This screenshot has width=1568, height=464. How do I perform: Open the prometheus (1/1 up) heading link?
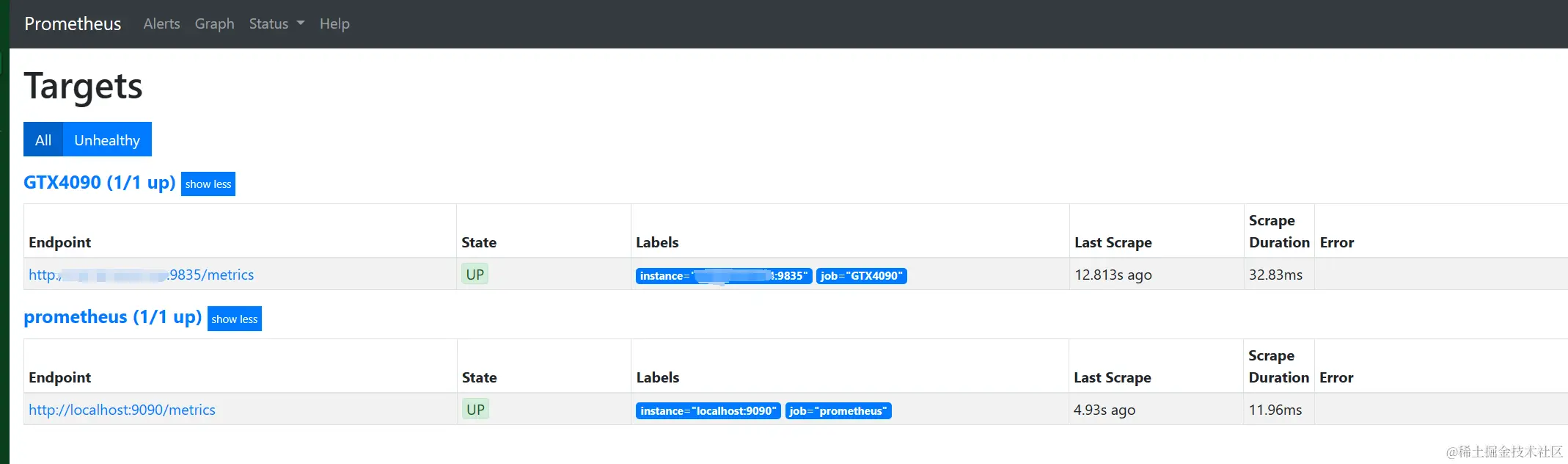click(x=112, y=317)
